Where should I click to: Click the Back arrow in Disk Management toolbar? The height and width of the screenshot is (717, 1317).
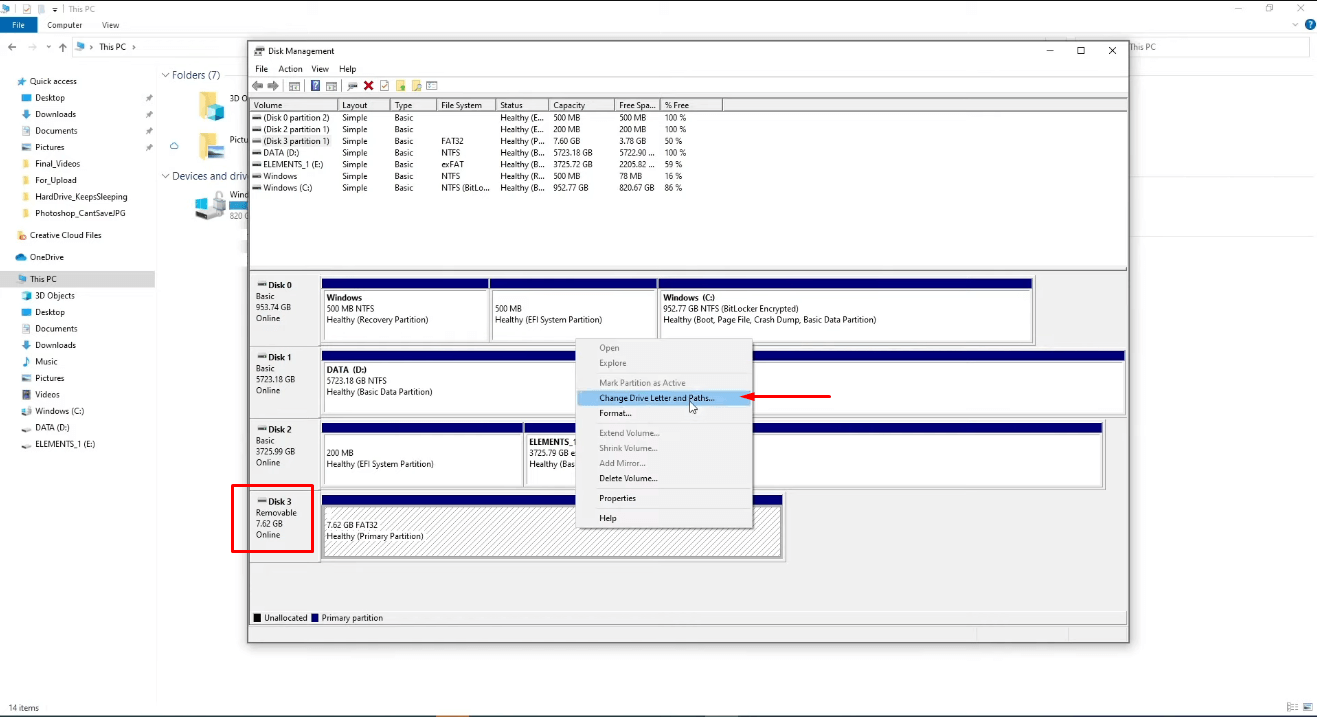[258, 86]
